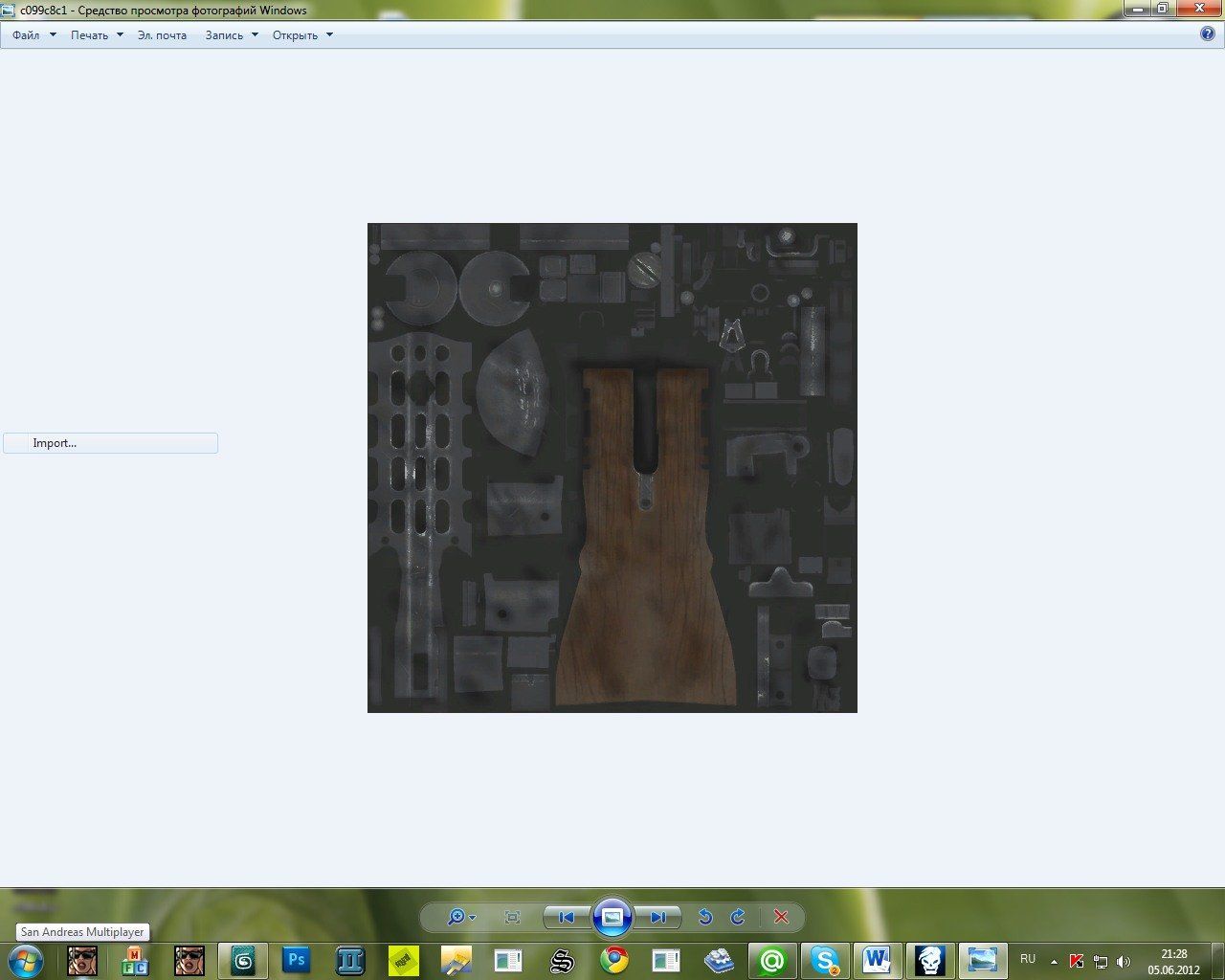Click Эл. почта in the menu bar
This screenshot has width=1225, height=980.
[x=162, y=35]
